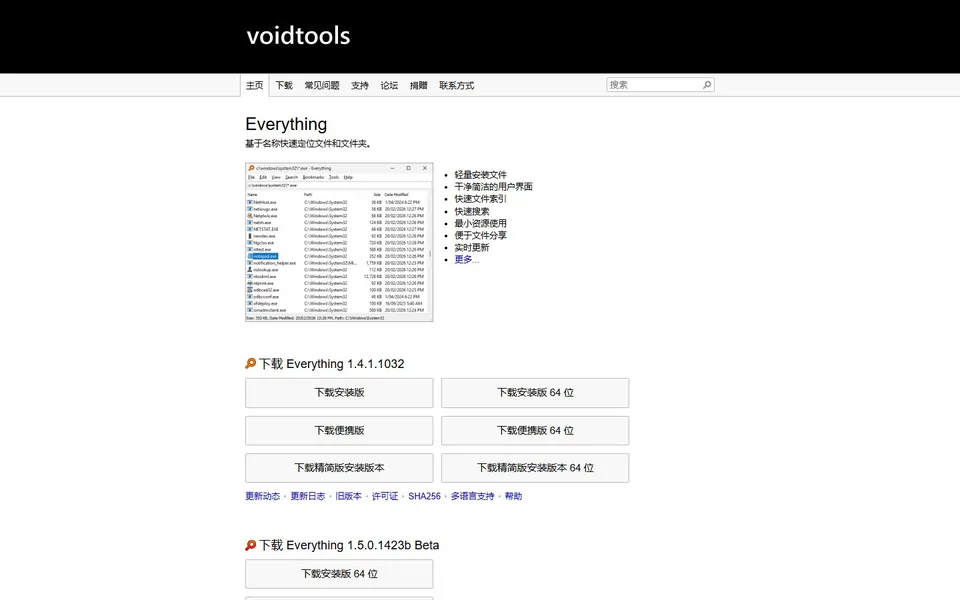Click the 最小资源使用 feature text

pyautogui.click(x=481, y=223)
